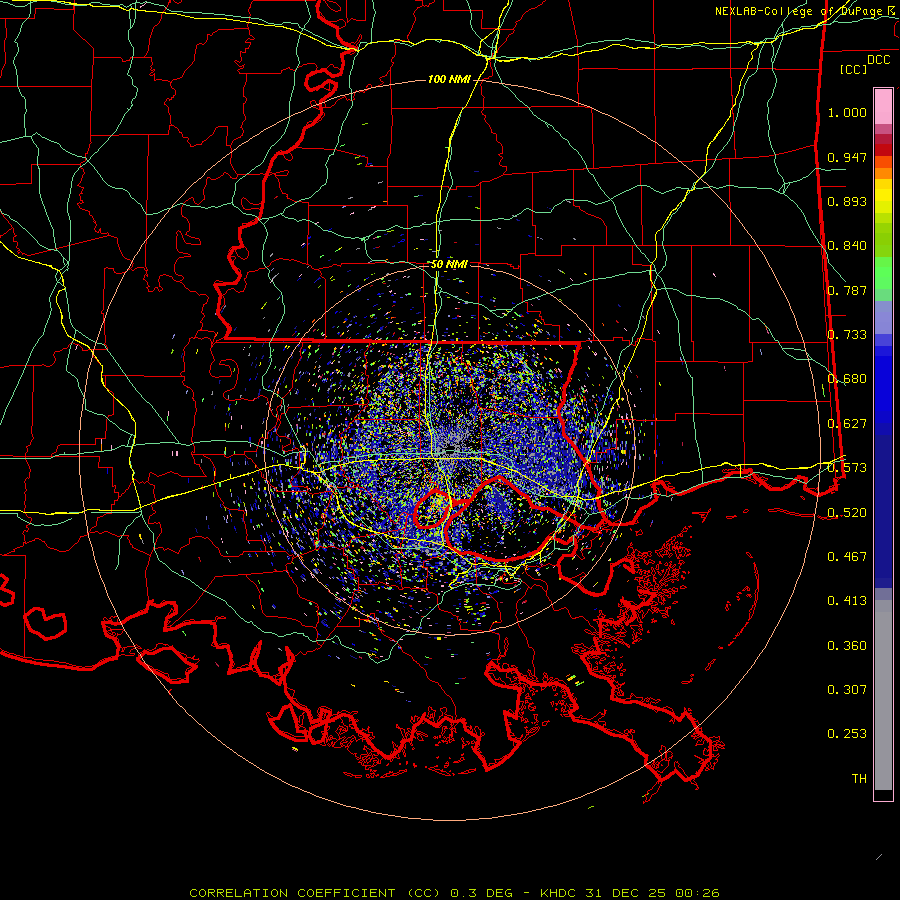Screen dimensions: 900x900
Task: Select the 0.307 scale value
Action: tap(847, 690)
